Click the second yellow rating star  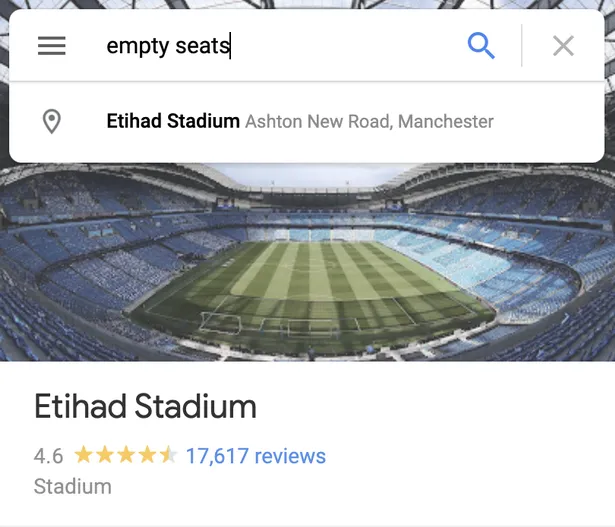(105, 456)
